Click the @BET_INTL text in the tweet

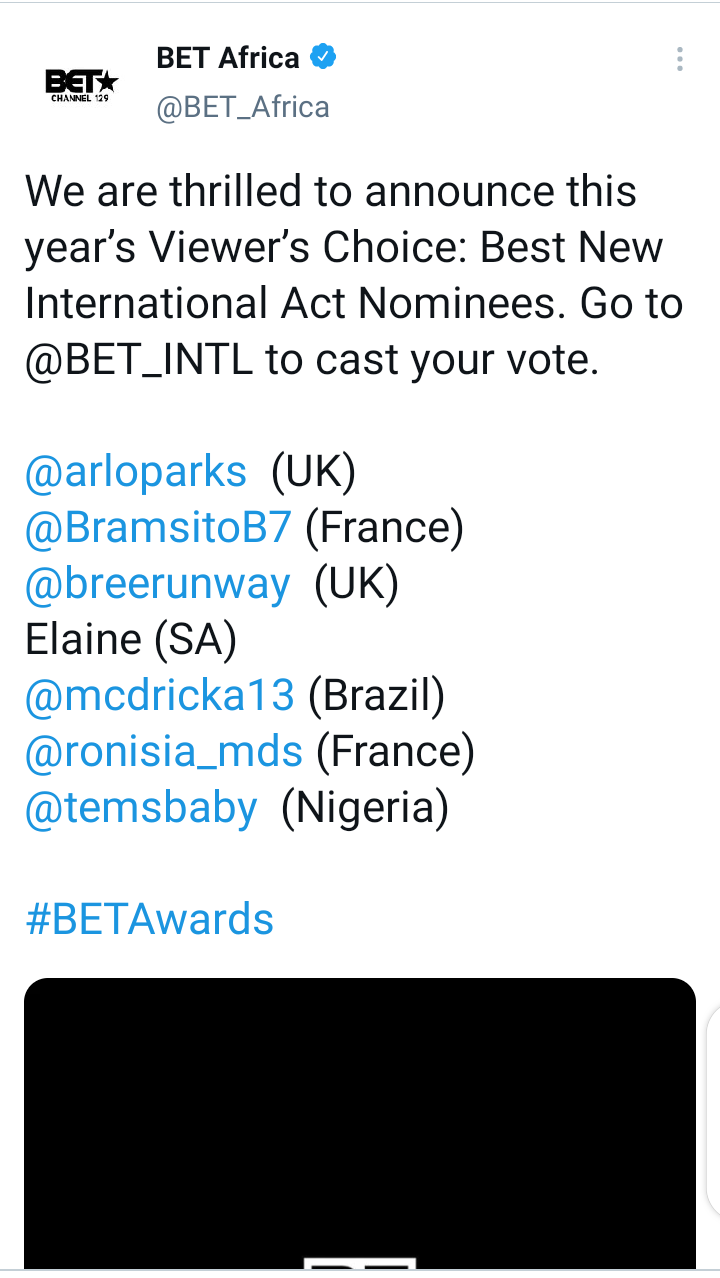pyautogui.click(x=139, y=360)
